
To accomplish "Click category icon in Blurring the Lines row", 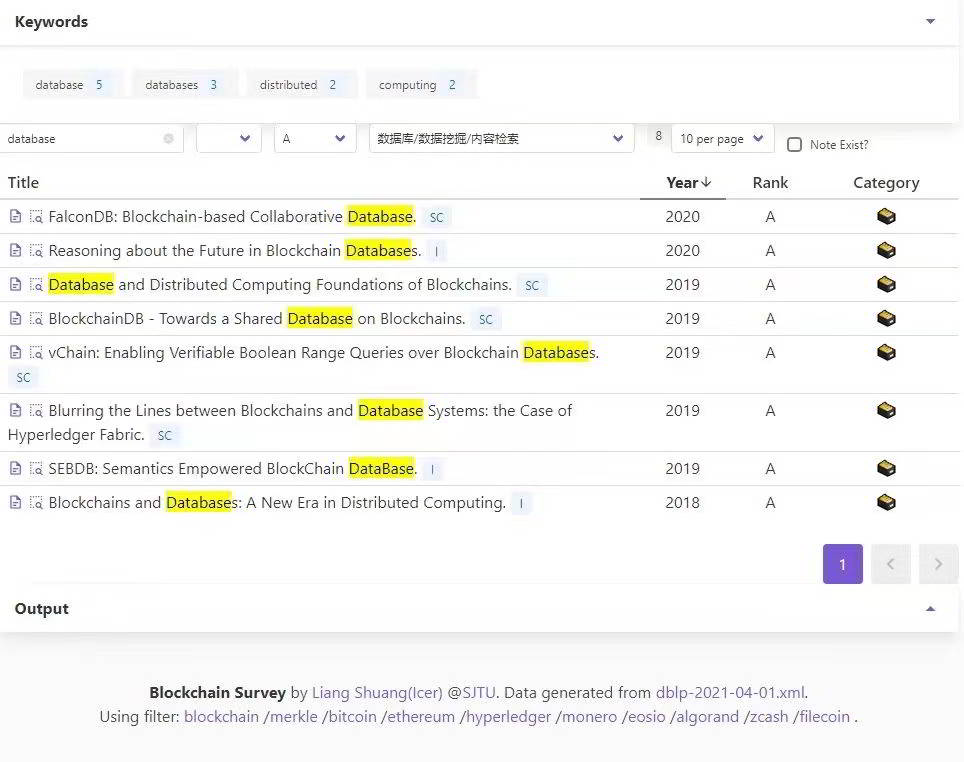I will (x=886, y=410).
